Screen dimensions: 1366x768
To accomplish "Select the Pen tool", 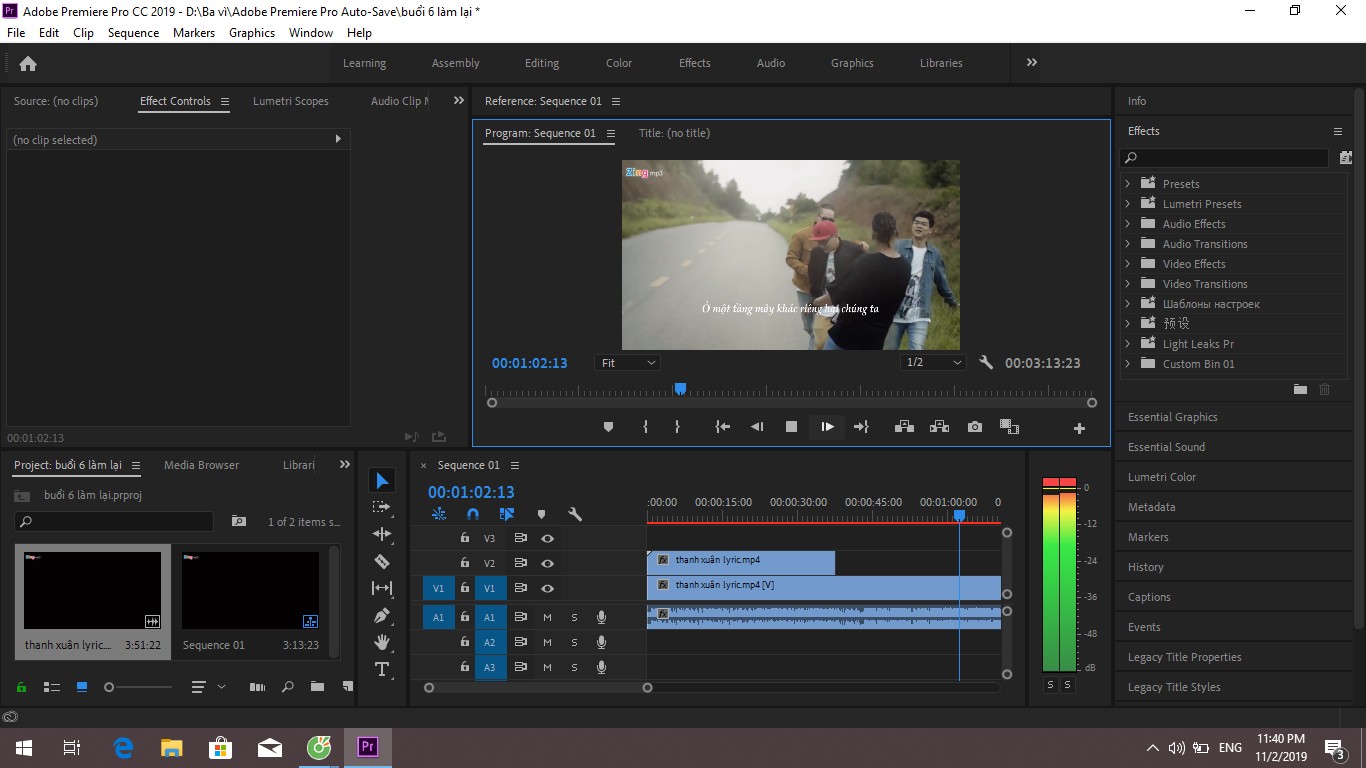I will click(382, 615).
